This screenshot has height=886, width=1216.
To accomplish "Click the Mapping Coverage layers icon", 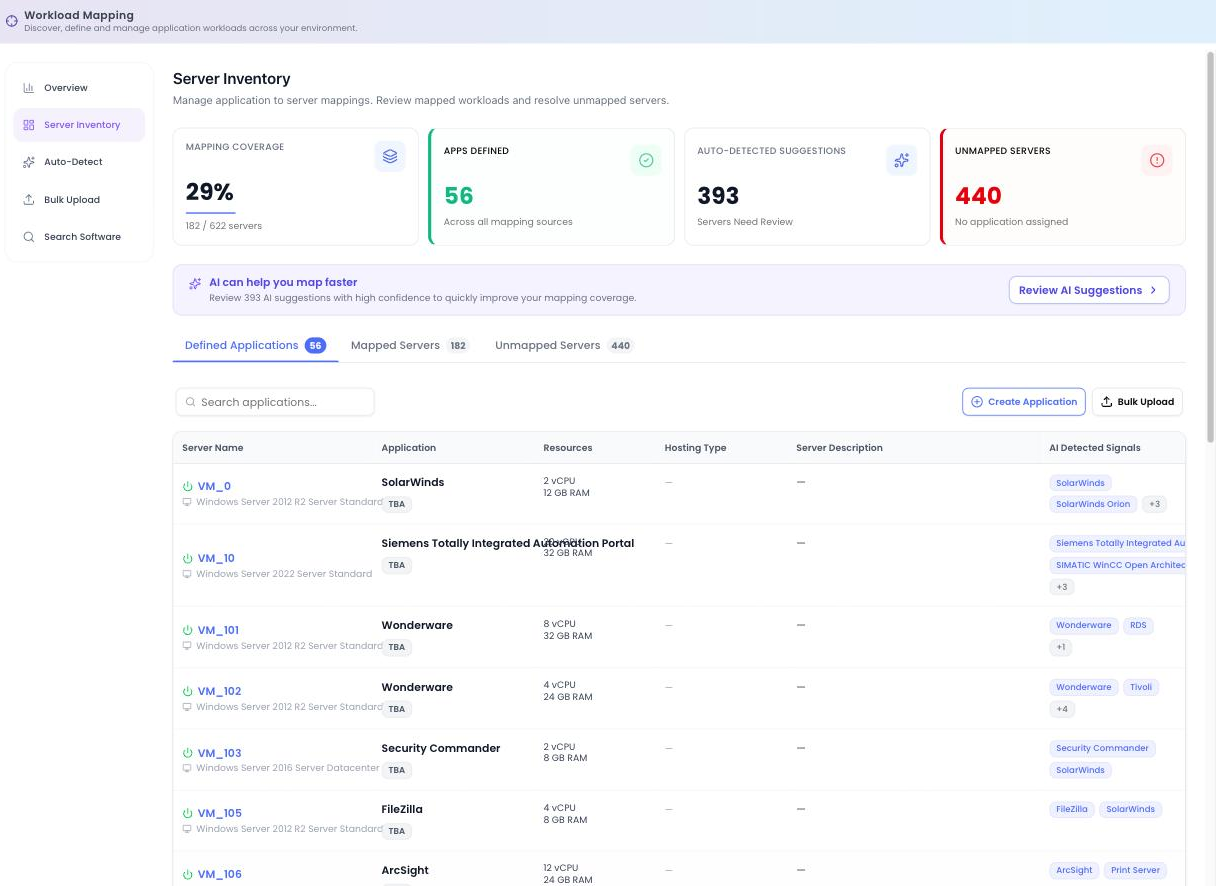I will pos(390,156).
